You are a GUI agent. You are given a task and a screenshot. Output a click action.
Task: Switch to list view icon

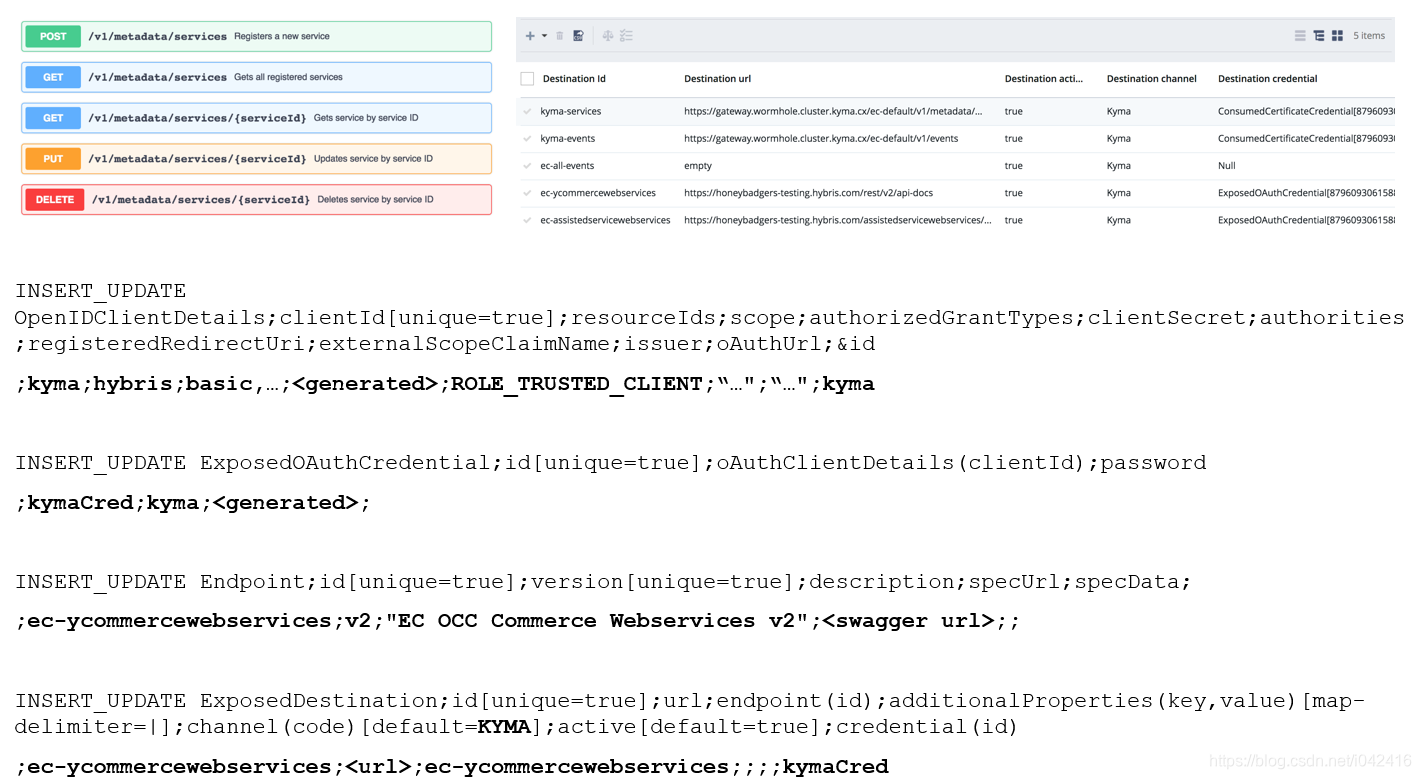coord(1300,36)
